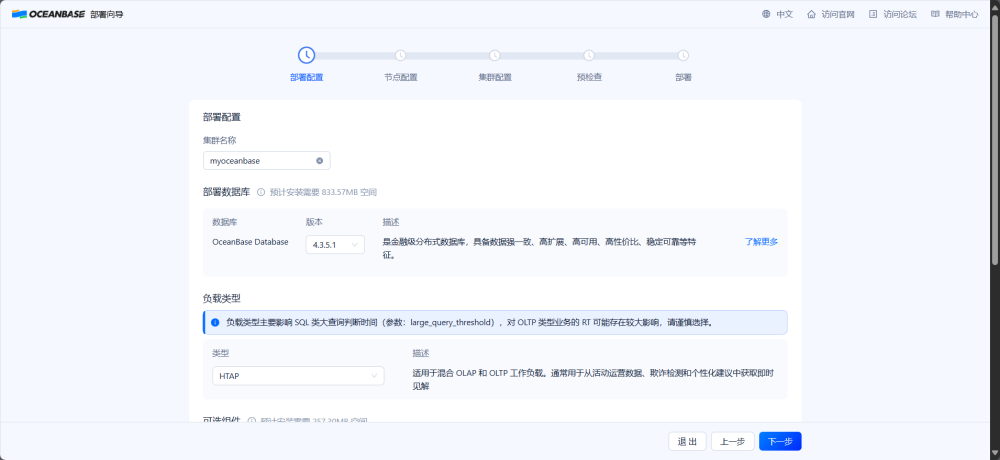Open the 访问官网 link

838,14
